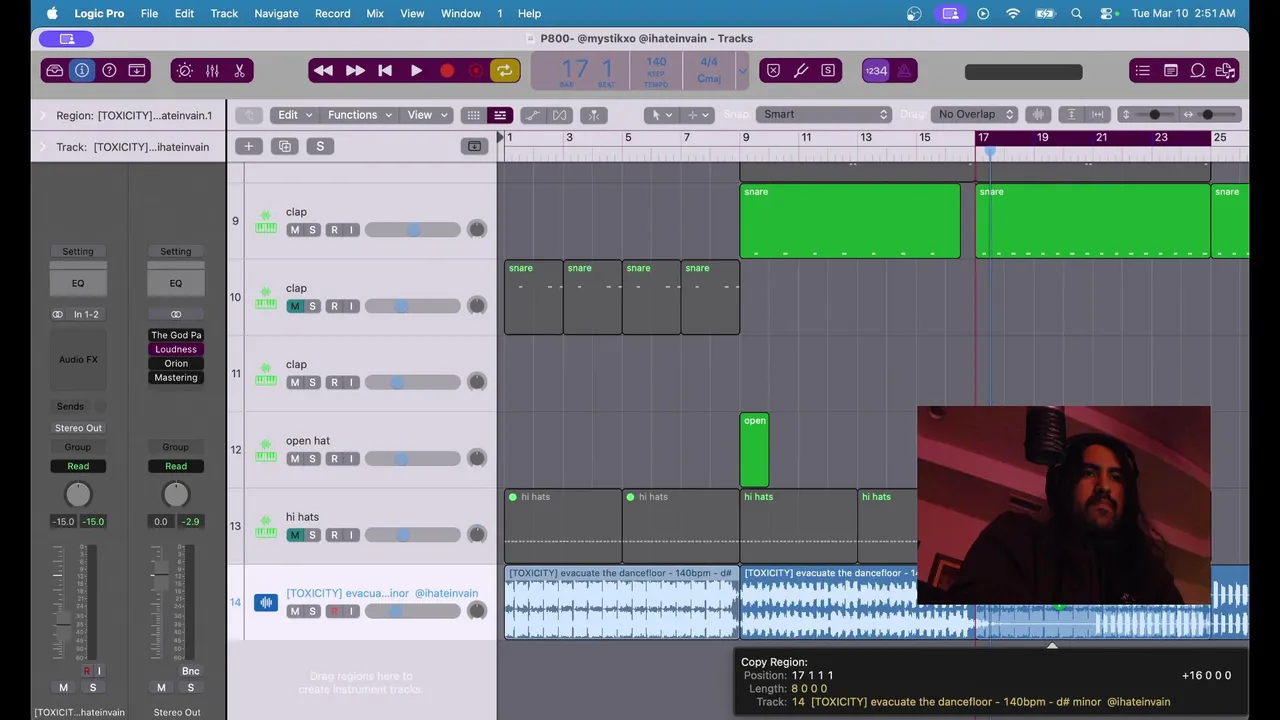Open the Track menu
This screenshot has width=1280, height=720.
(x=224, y=13)
